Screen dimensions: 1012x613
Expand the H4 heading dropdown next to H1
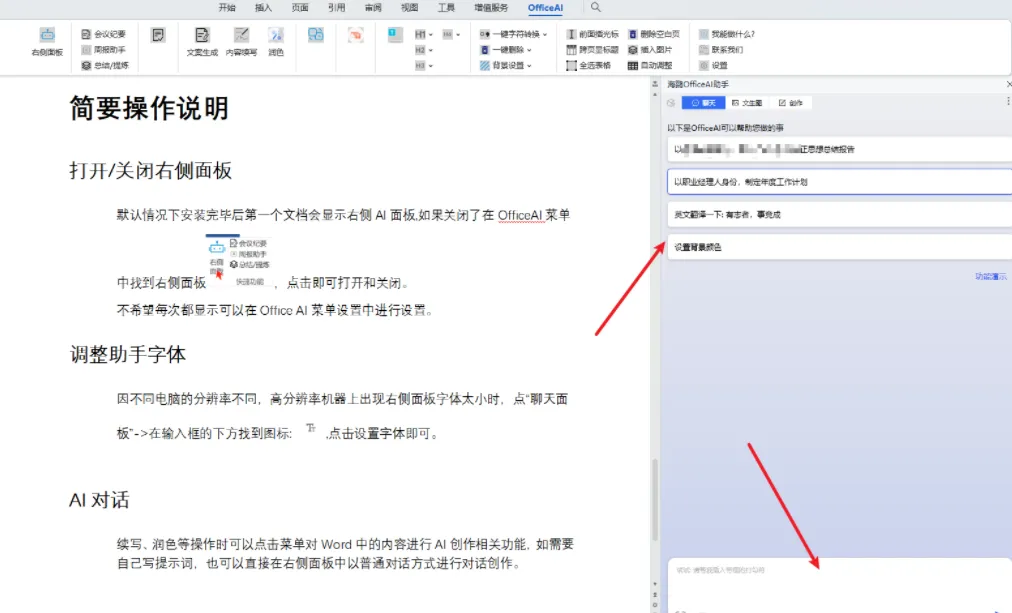[451, 34]
